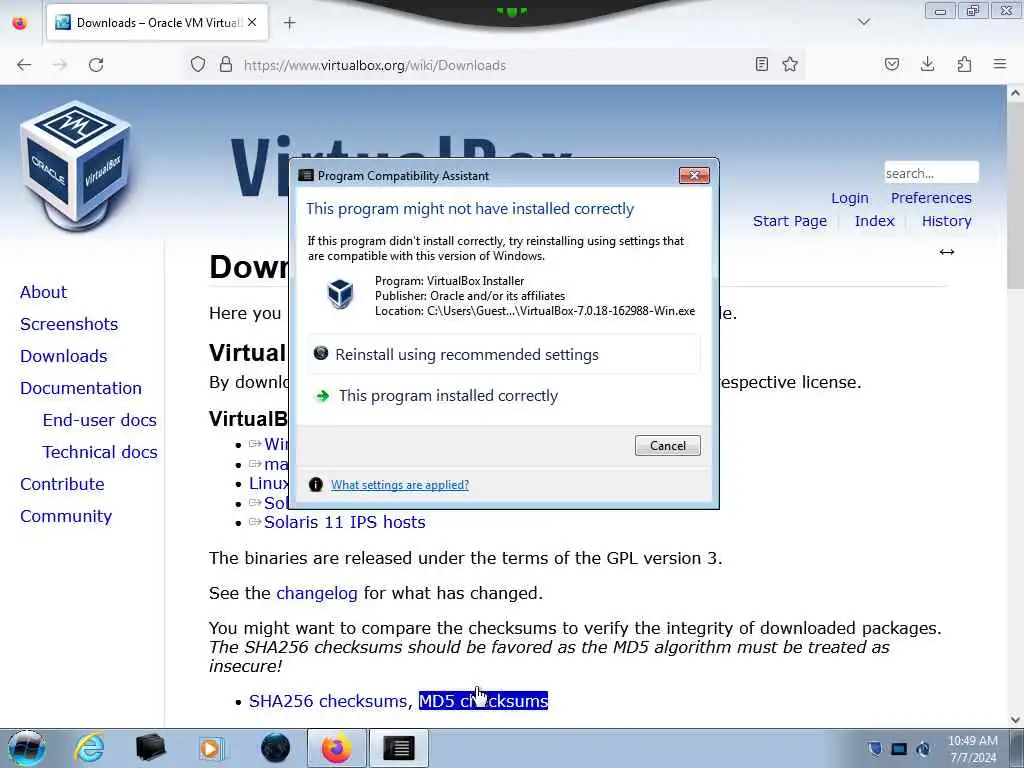
Task: Click the VirtualBox search box
Action: [x=931, y=173]
